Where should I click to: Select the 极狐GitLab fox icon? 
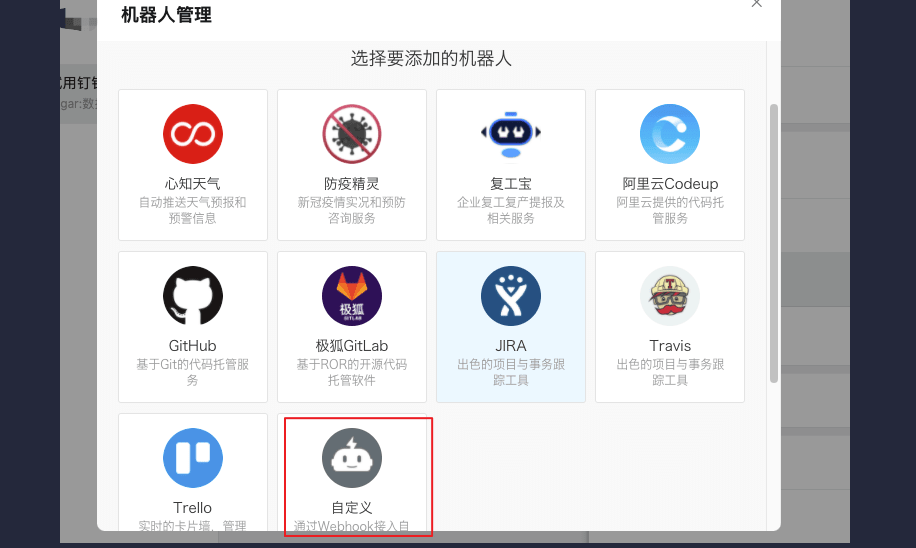click(x=352, y=296)
